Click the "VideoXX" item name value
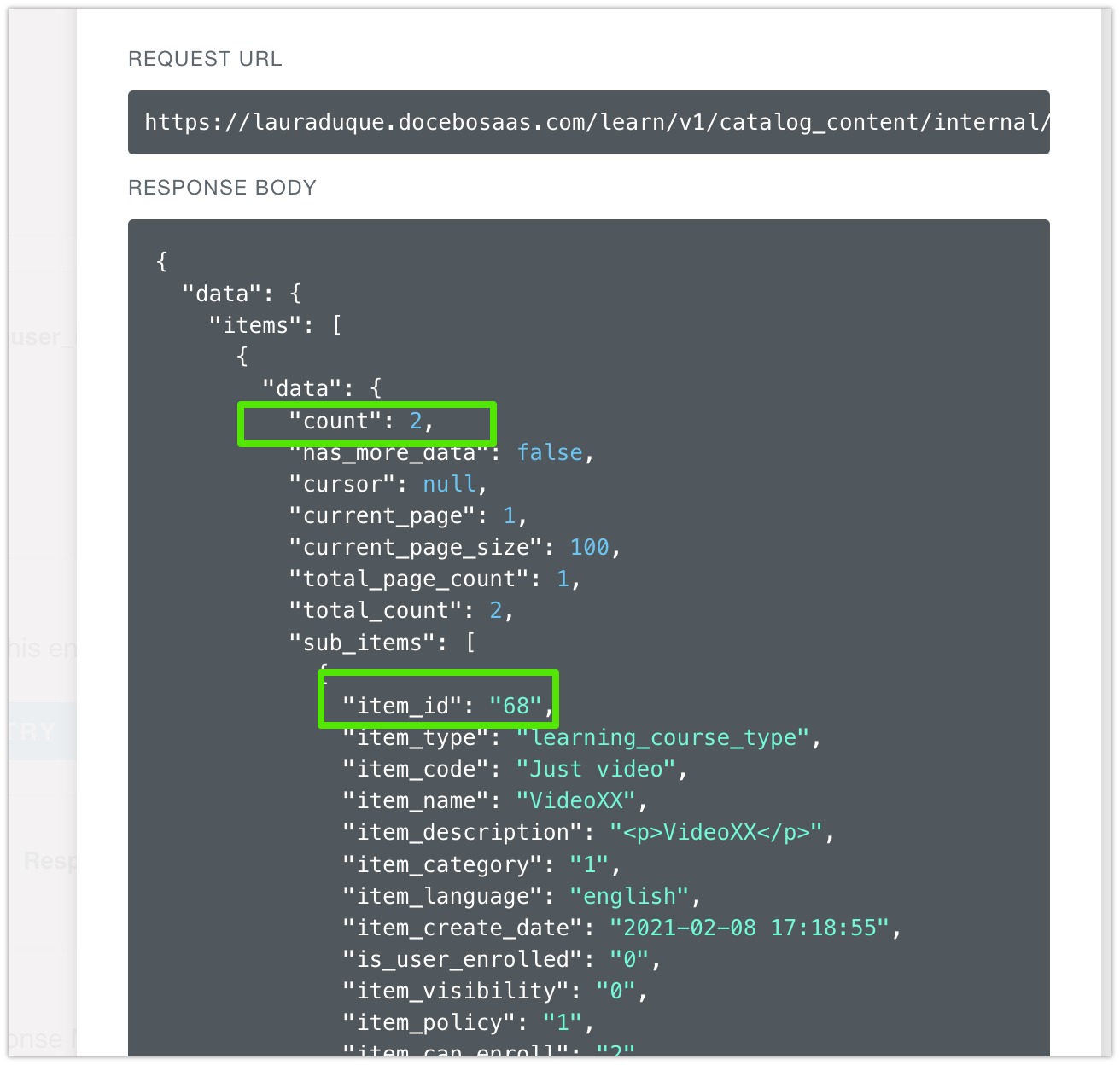The width and height of the screenshot is (1120, 1065). (576, 801)
